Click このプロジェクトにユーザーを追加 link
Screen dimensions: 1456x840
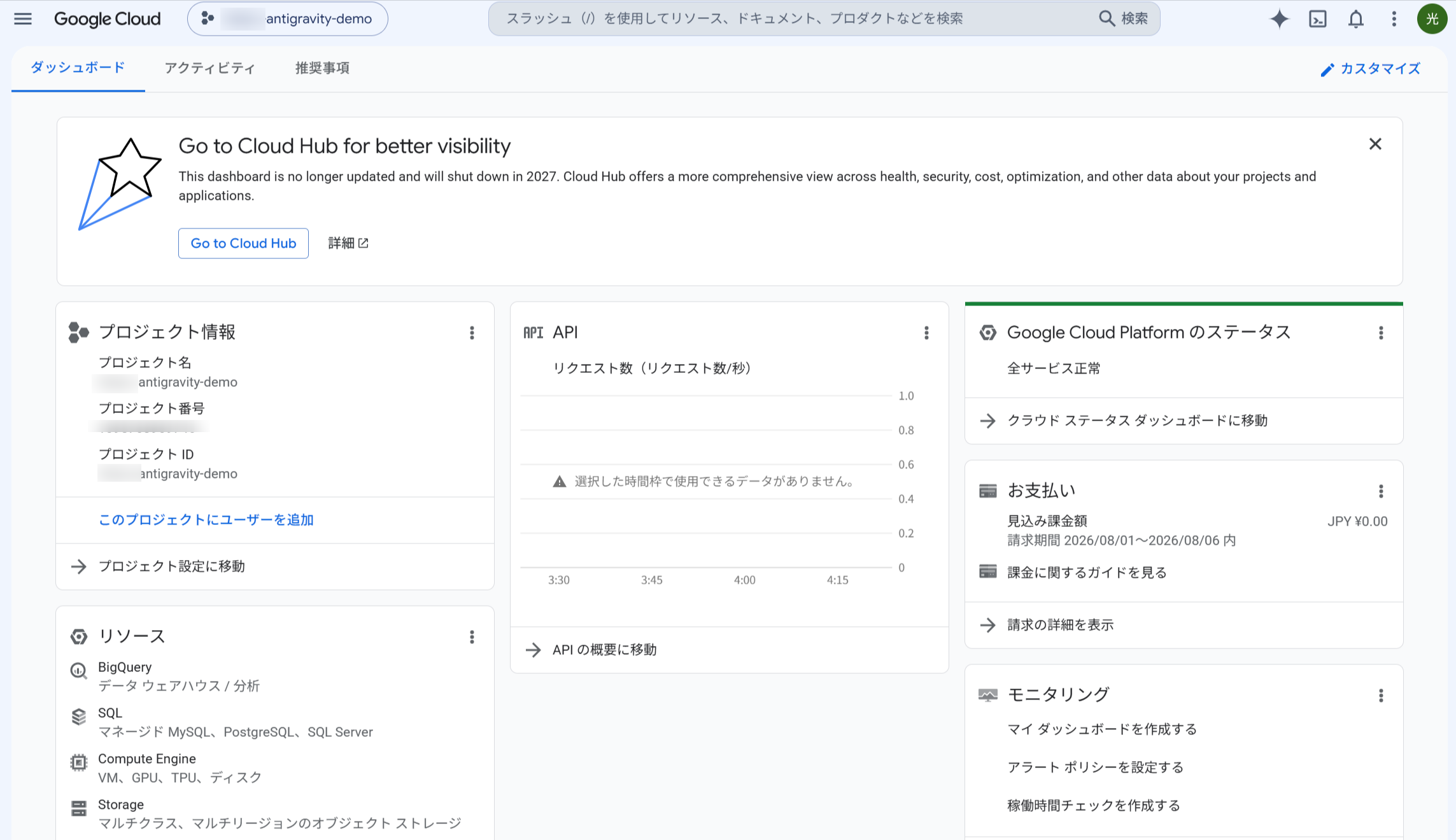point(206,520)
